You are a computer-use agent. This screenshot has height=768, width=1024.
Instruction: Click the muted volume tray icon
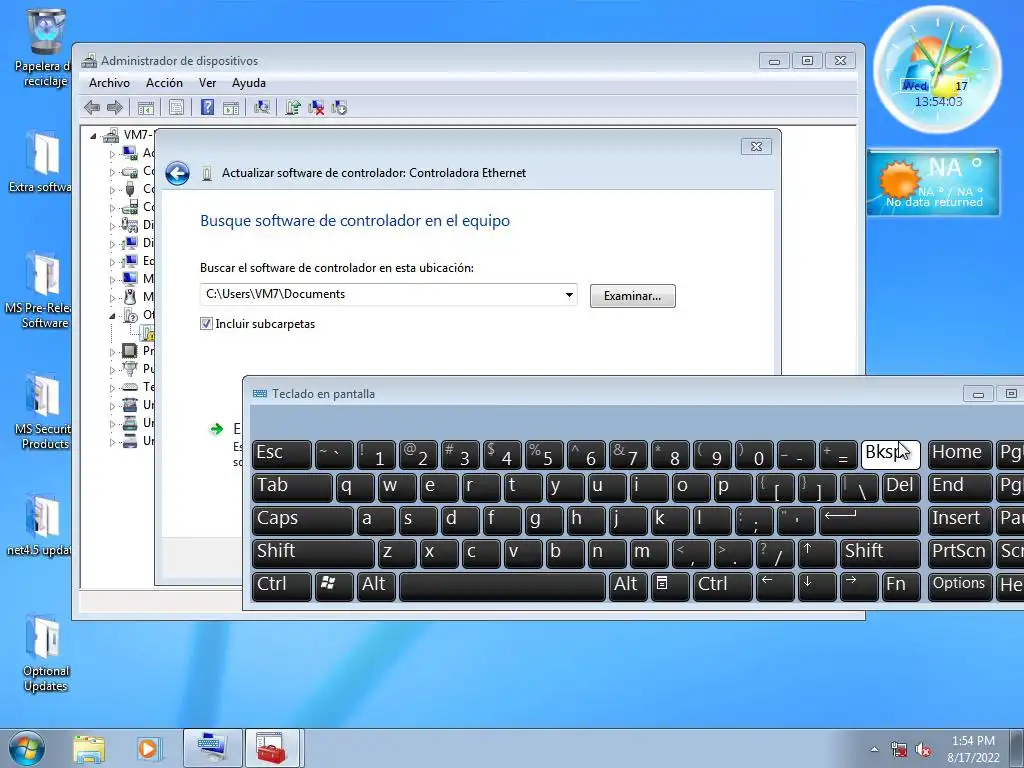pyautogui.click(x=923, y=750)
